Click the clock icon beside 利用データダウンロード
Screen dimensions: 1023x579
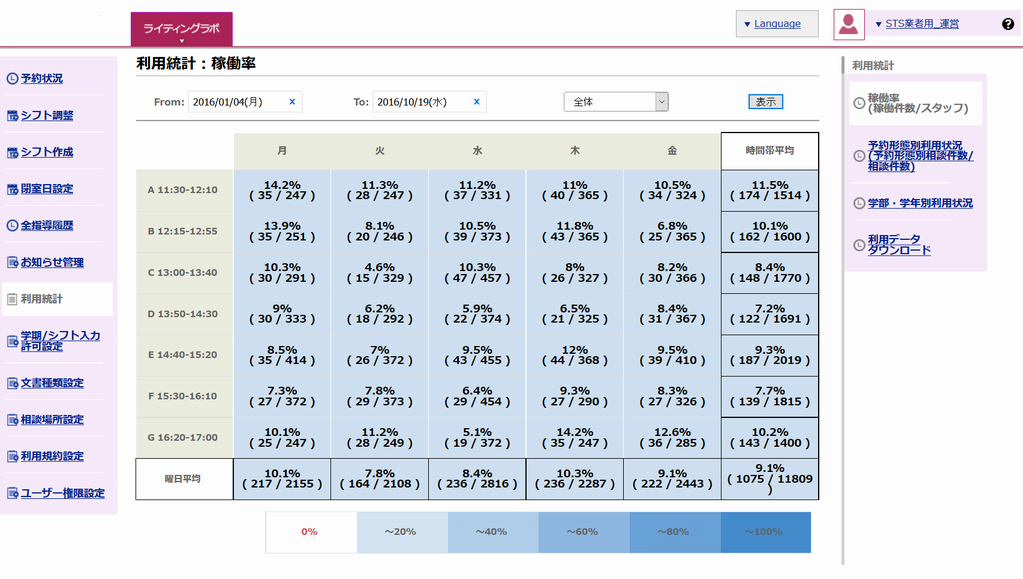[859, 245]
